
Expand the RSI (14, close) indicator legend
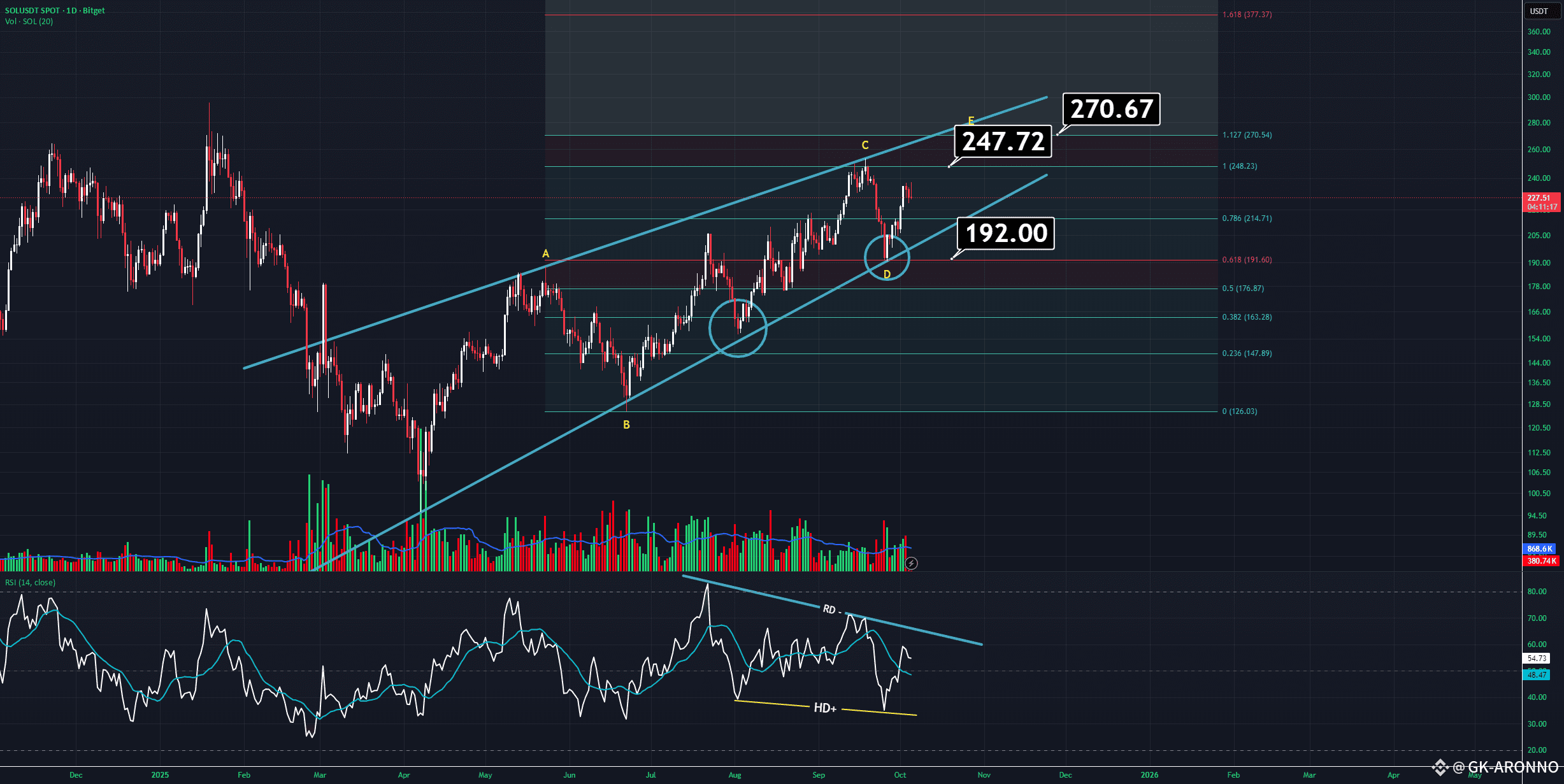pos(31,582)
